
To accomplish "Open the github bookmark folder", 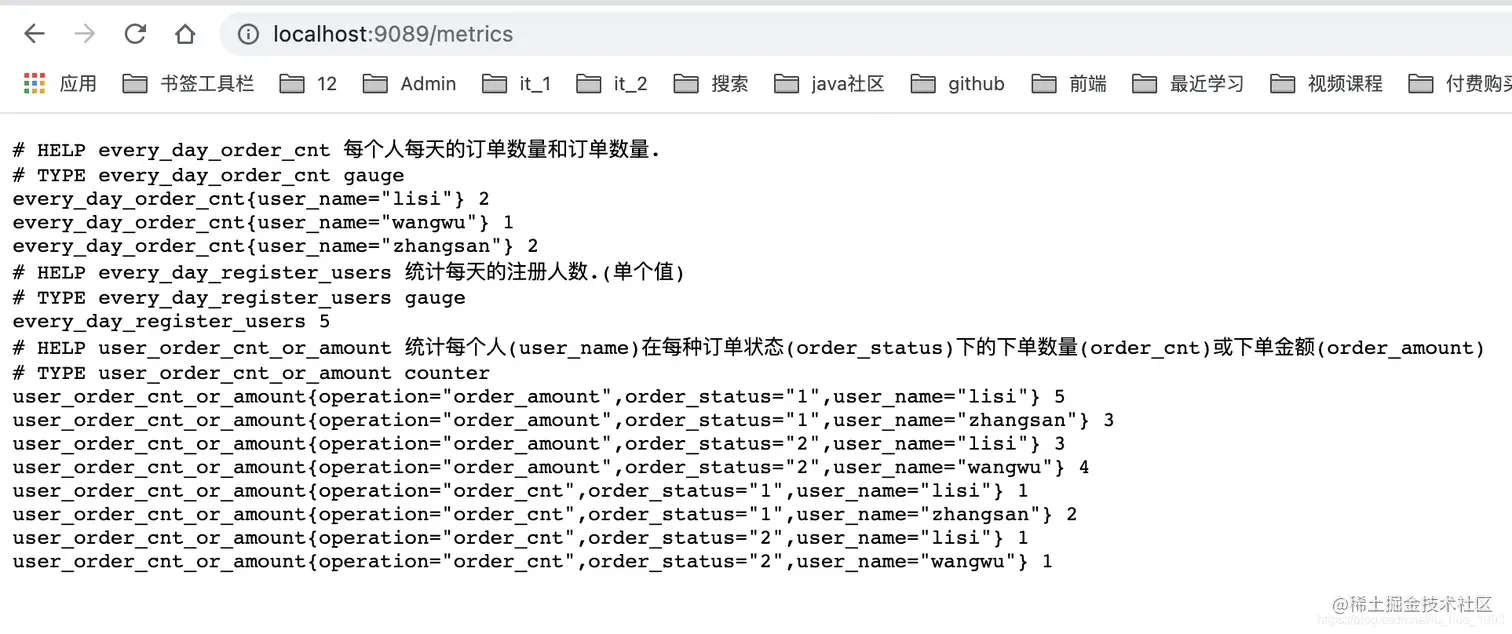I will pyautogui.click(x=957, y=84).
